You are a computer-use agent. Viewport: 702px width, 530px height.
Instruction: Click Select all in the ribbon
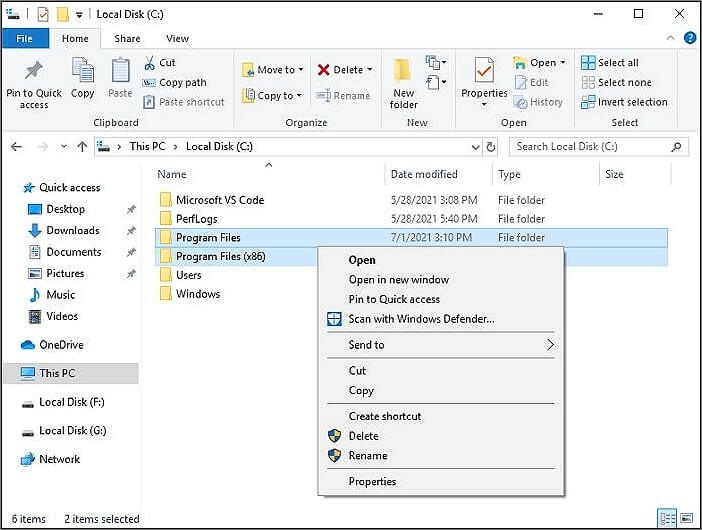(617, 63)
